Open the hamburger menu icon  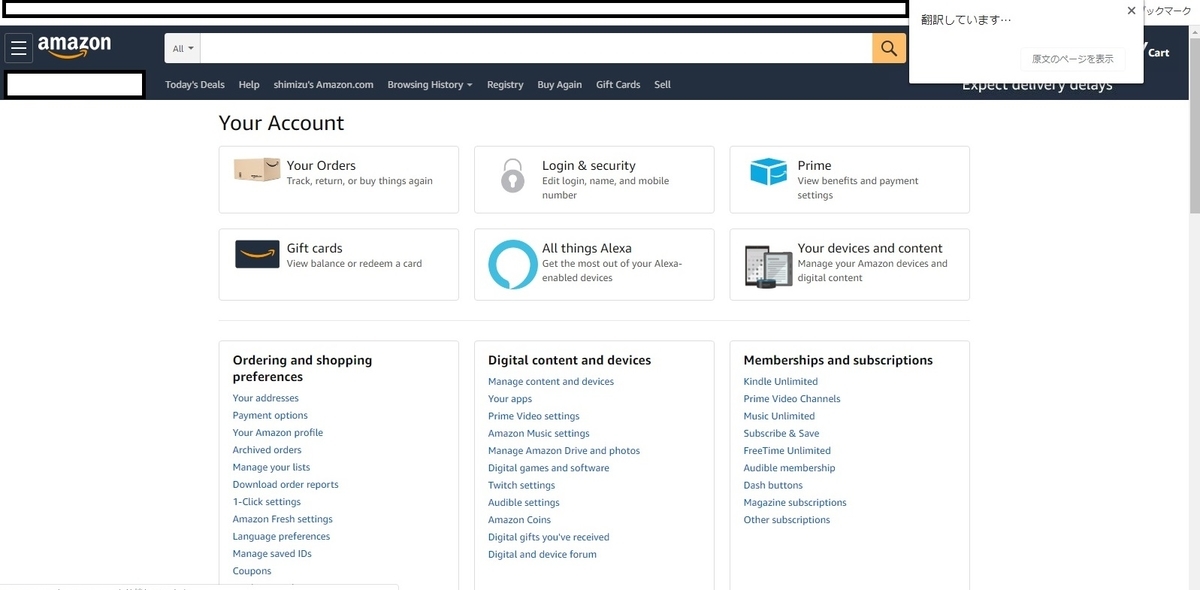pyautogui.click(x=19, y=48)
